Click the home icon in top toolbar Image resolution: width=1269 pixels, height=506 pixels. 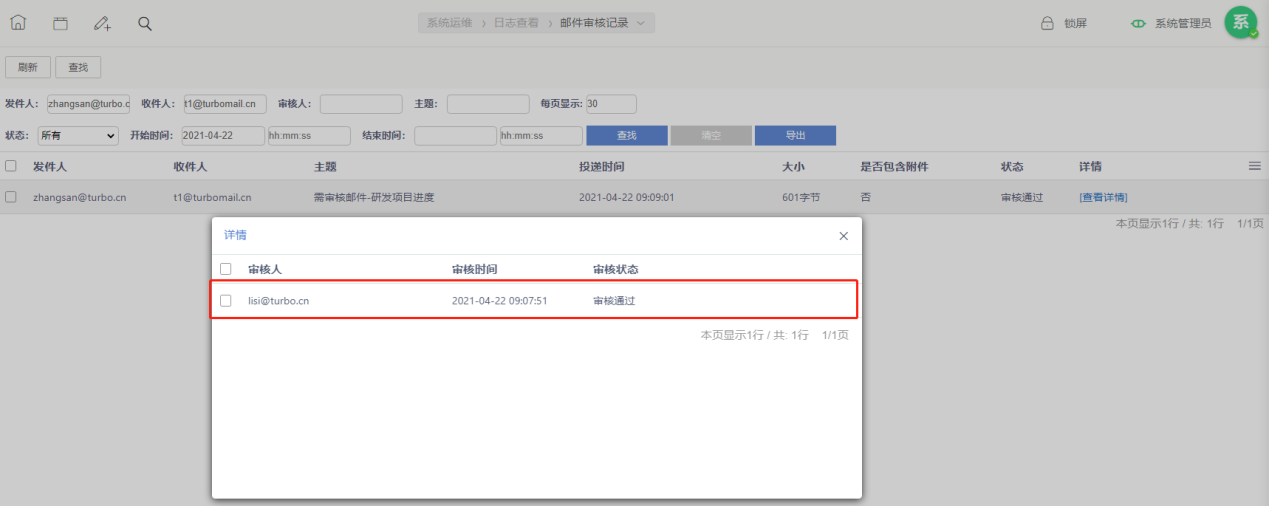pos(18,23)
